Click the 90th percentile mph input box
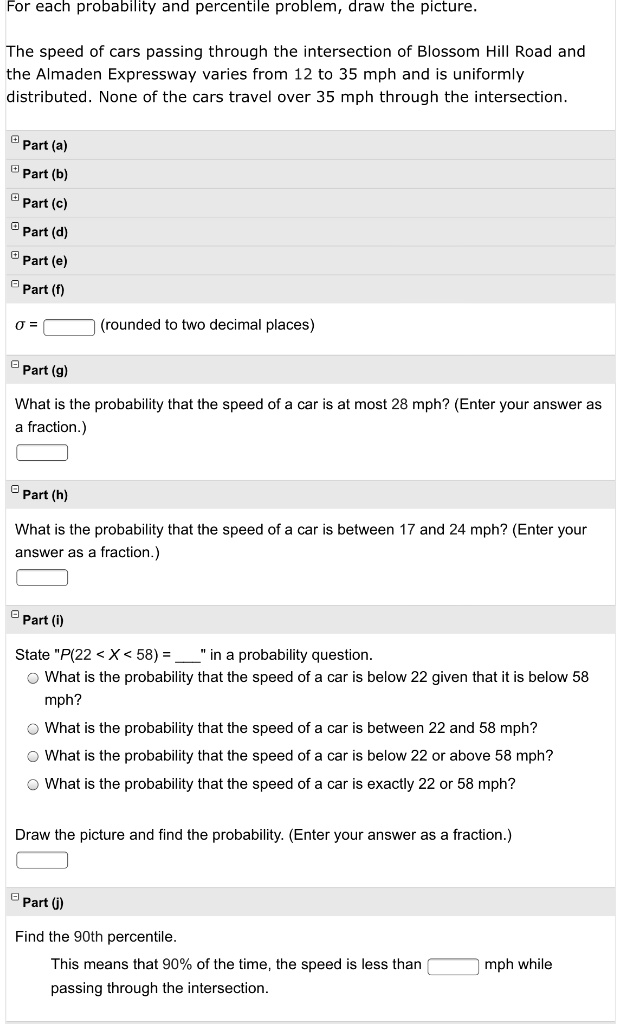620x1024 pixels. pyautogui.click(x=451, y=964)
